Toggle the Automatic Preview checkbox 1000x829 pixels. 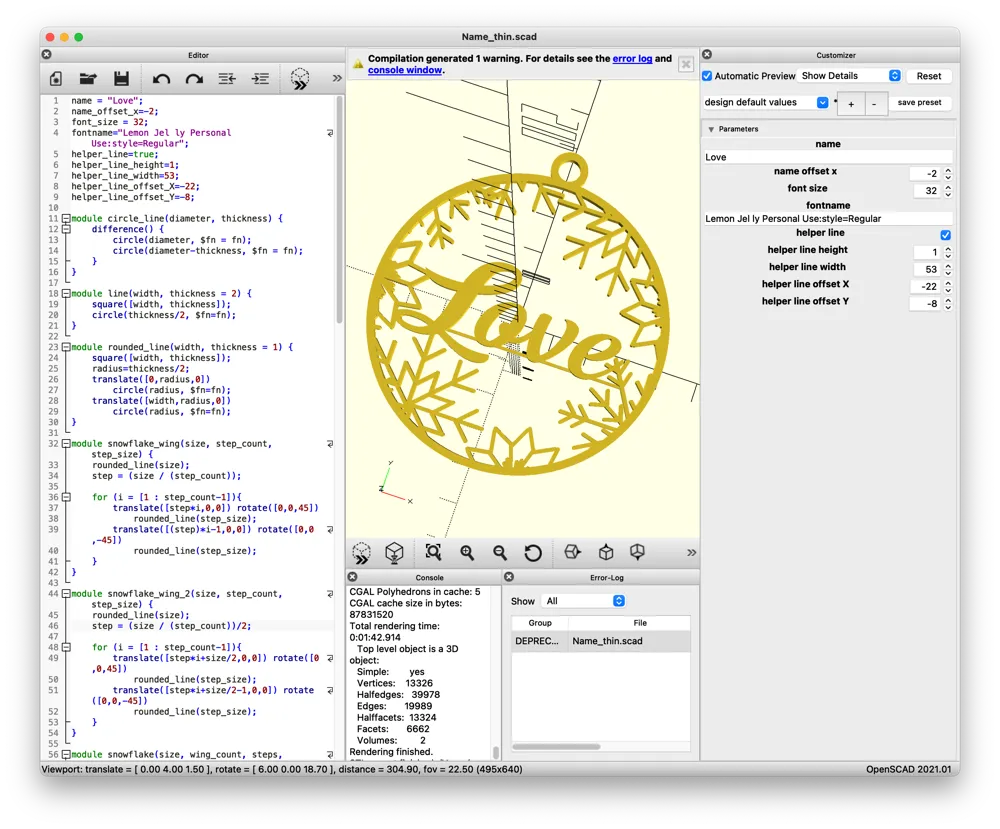coord(707,76)
